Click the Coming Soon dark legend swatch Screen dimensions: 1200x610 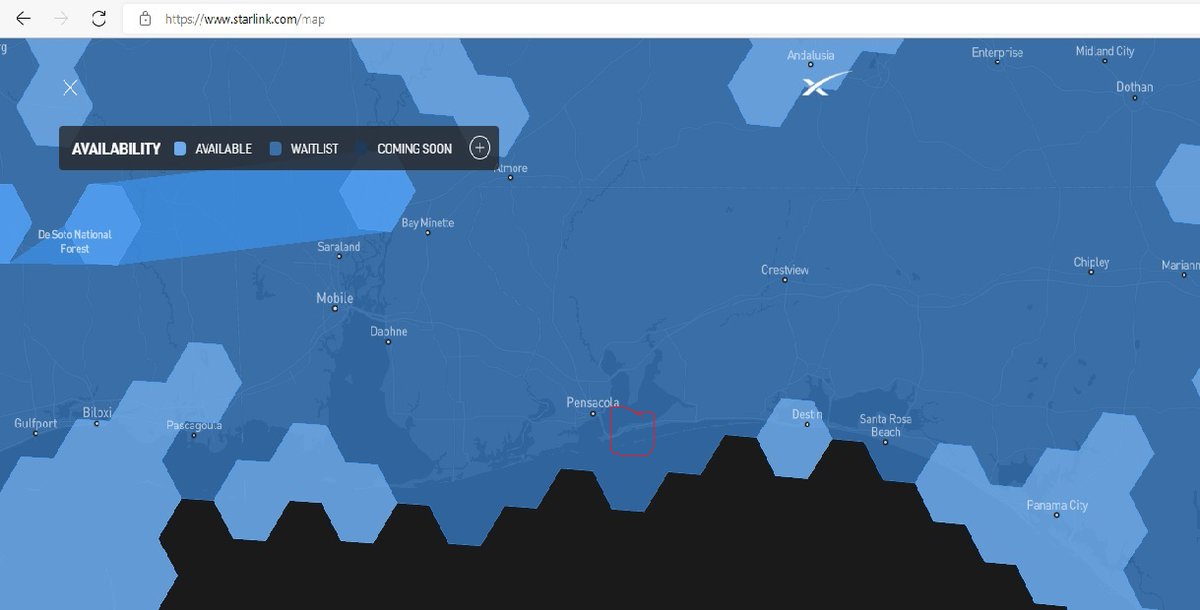[x=361, y=148]
